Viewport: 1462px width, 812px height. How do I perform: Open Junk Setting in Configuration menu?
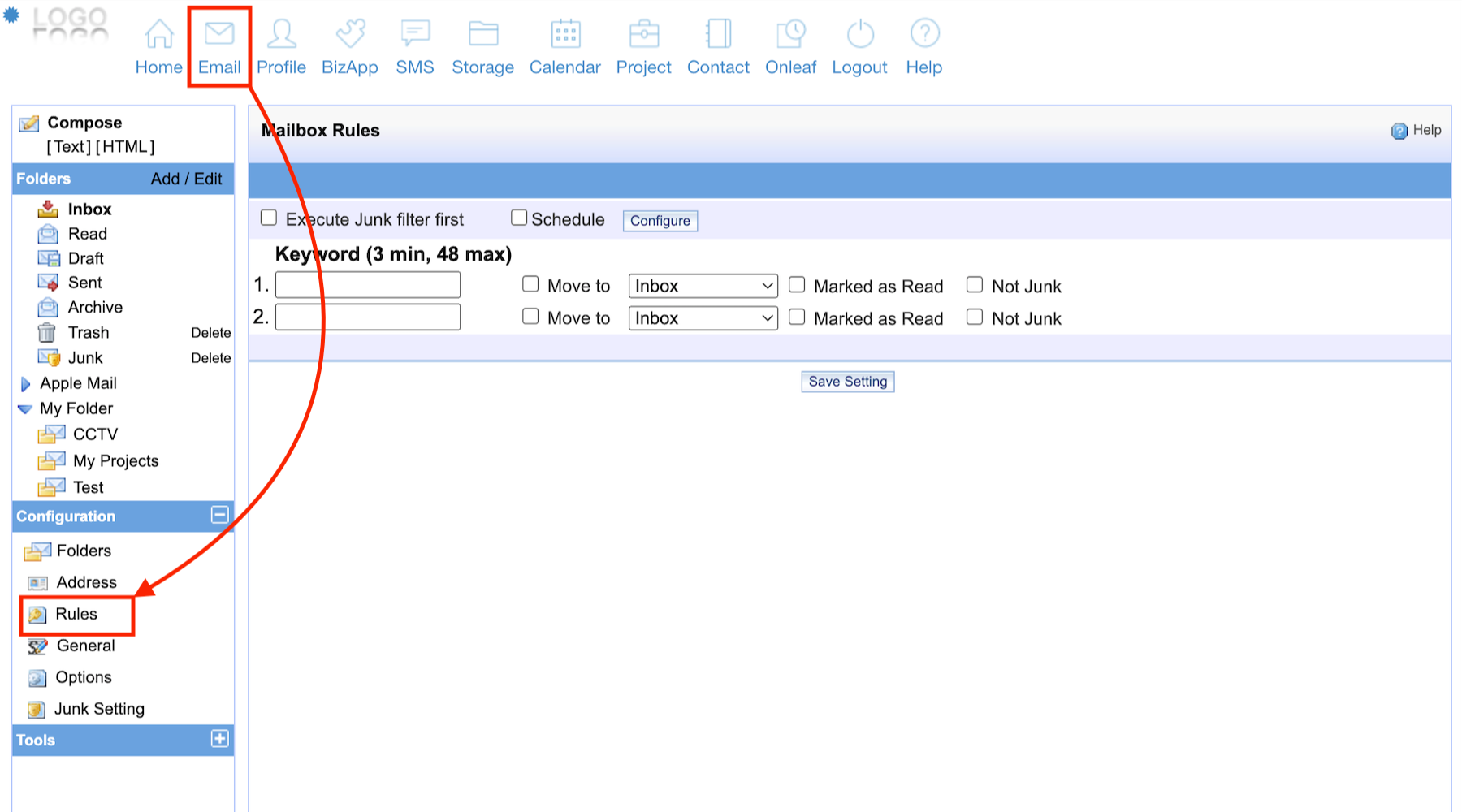point(99,709)
